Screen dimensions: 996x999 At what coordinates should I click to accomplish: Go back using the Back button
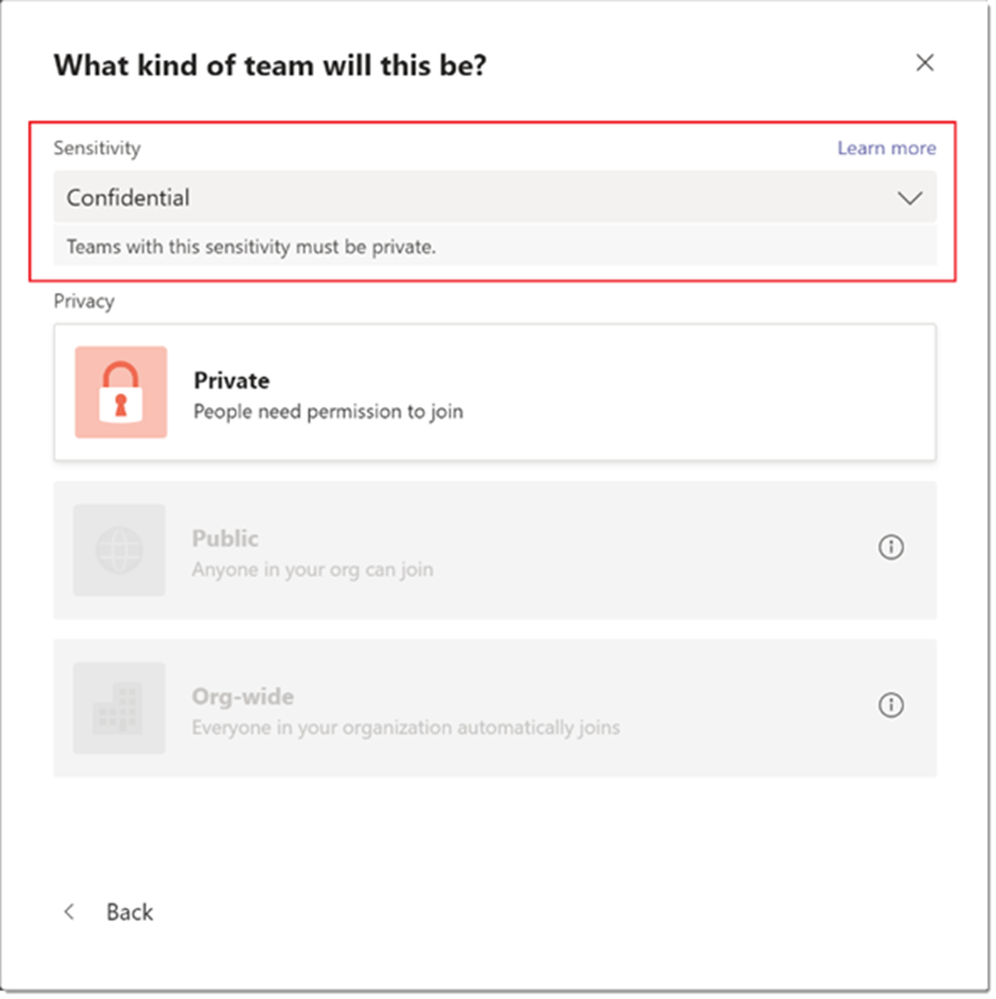click(109, 914)
